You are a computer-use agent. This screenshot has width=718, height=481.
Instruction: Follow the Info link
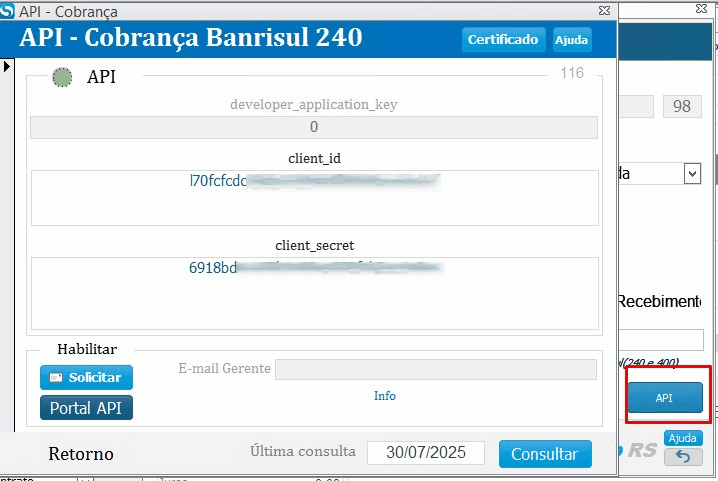pos(385,396)
